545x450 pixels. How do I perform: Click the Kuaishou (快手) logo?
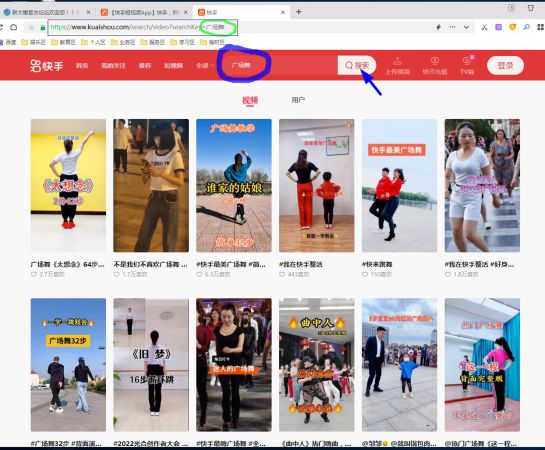coord(47,65)
